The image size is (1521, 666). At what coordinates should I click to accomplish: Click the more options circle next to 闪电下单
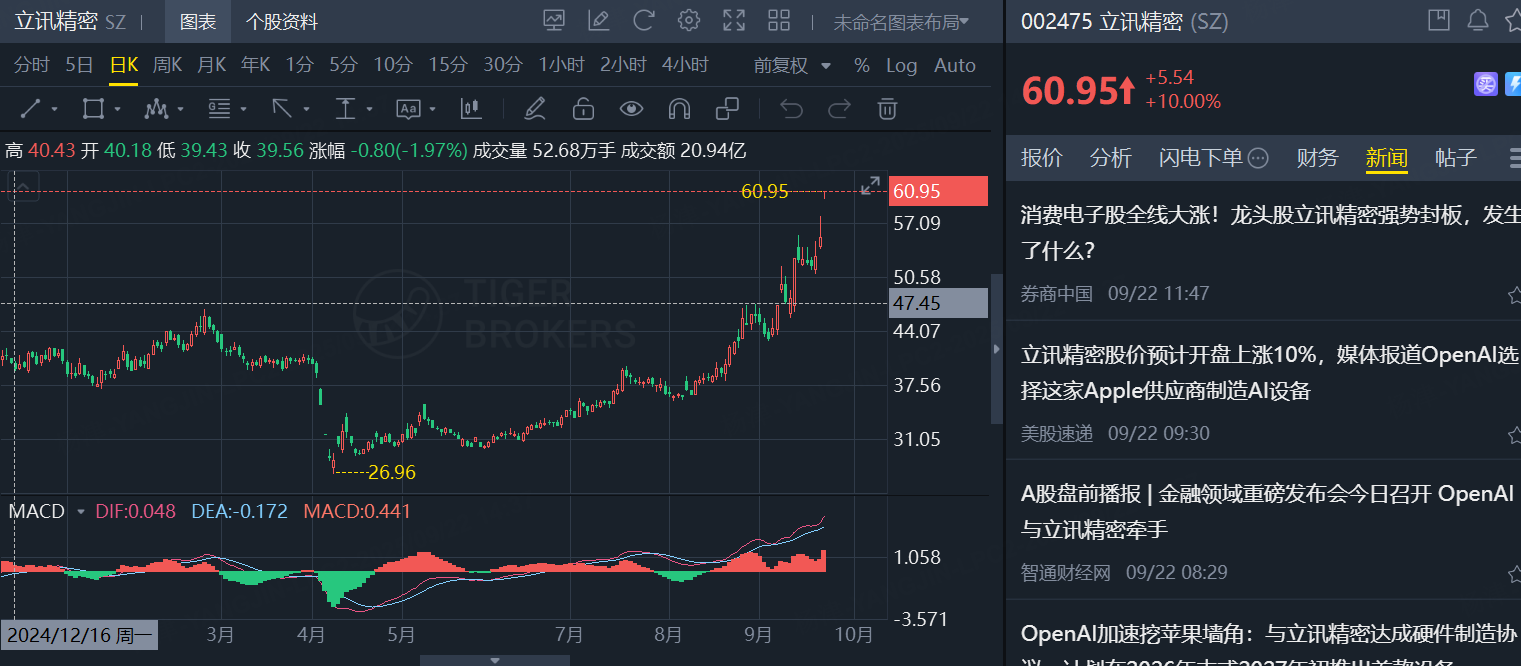click(x=1259, y=158)
